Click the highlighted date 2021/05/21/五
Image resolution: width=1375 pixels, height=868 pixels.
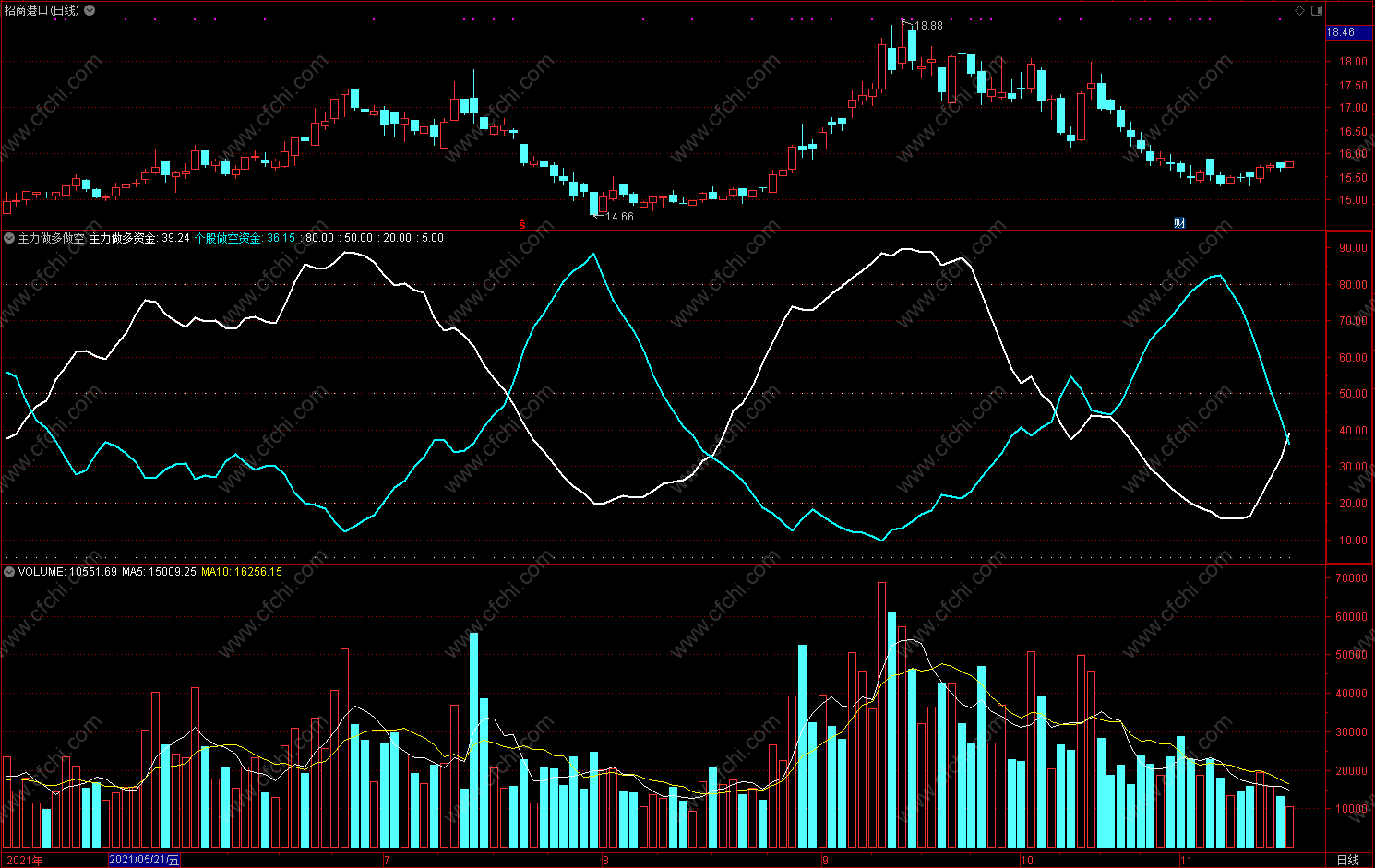click(x=145, y=860)
